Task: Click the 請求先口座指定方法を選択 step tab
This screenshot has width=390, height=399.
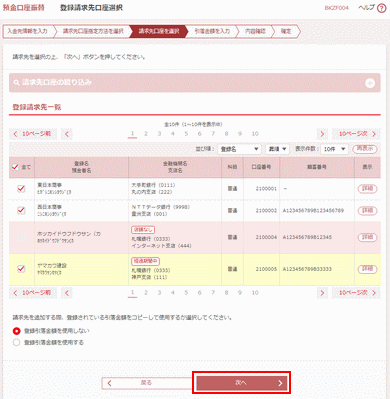Action: coord(93,31)
